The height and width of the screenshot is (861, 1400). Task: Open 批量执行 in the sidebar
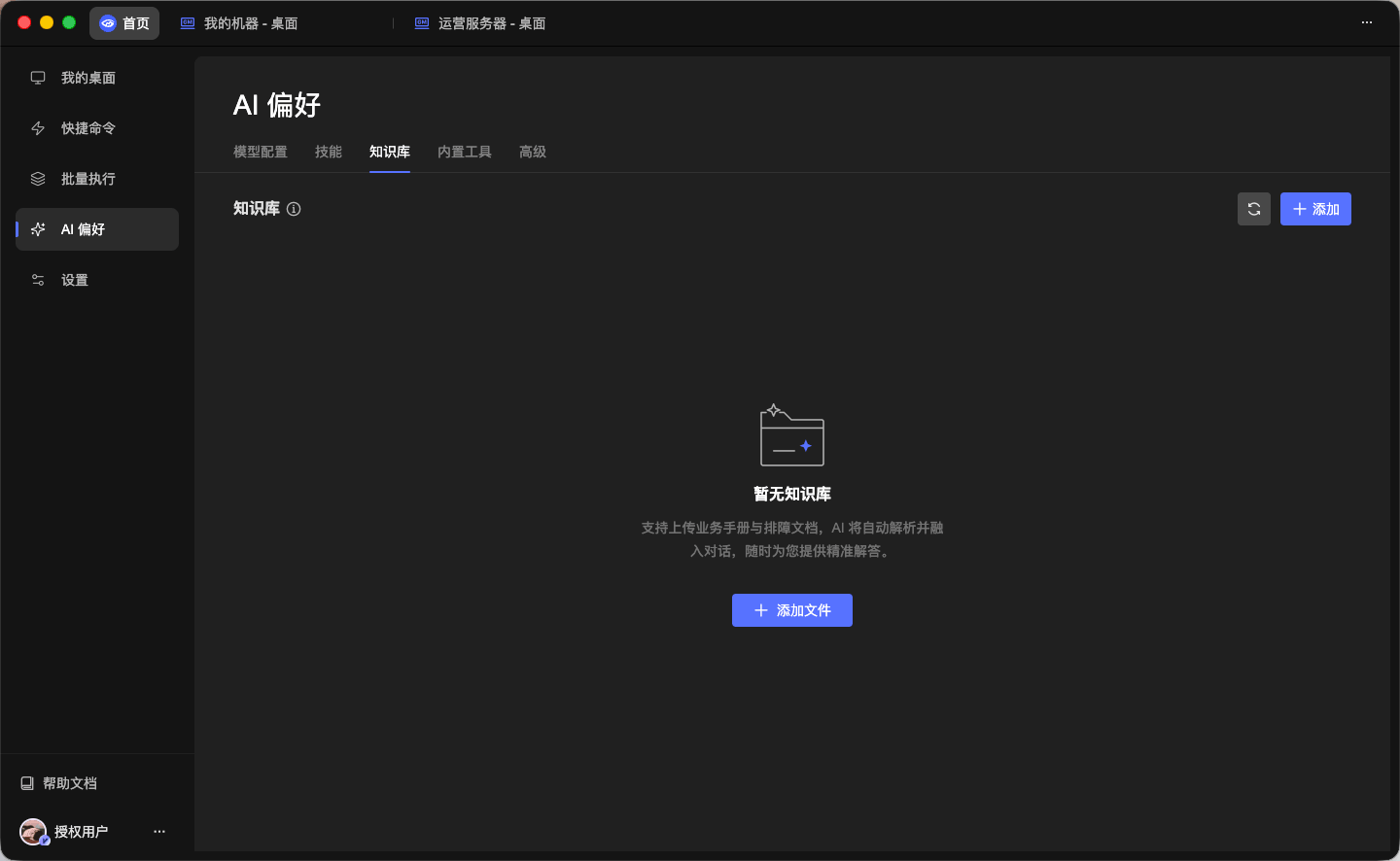click(x=97, y=179)
